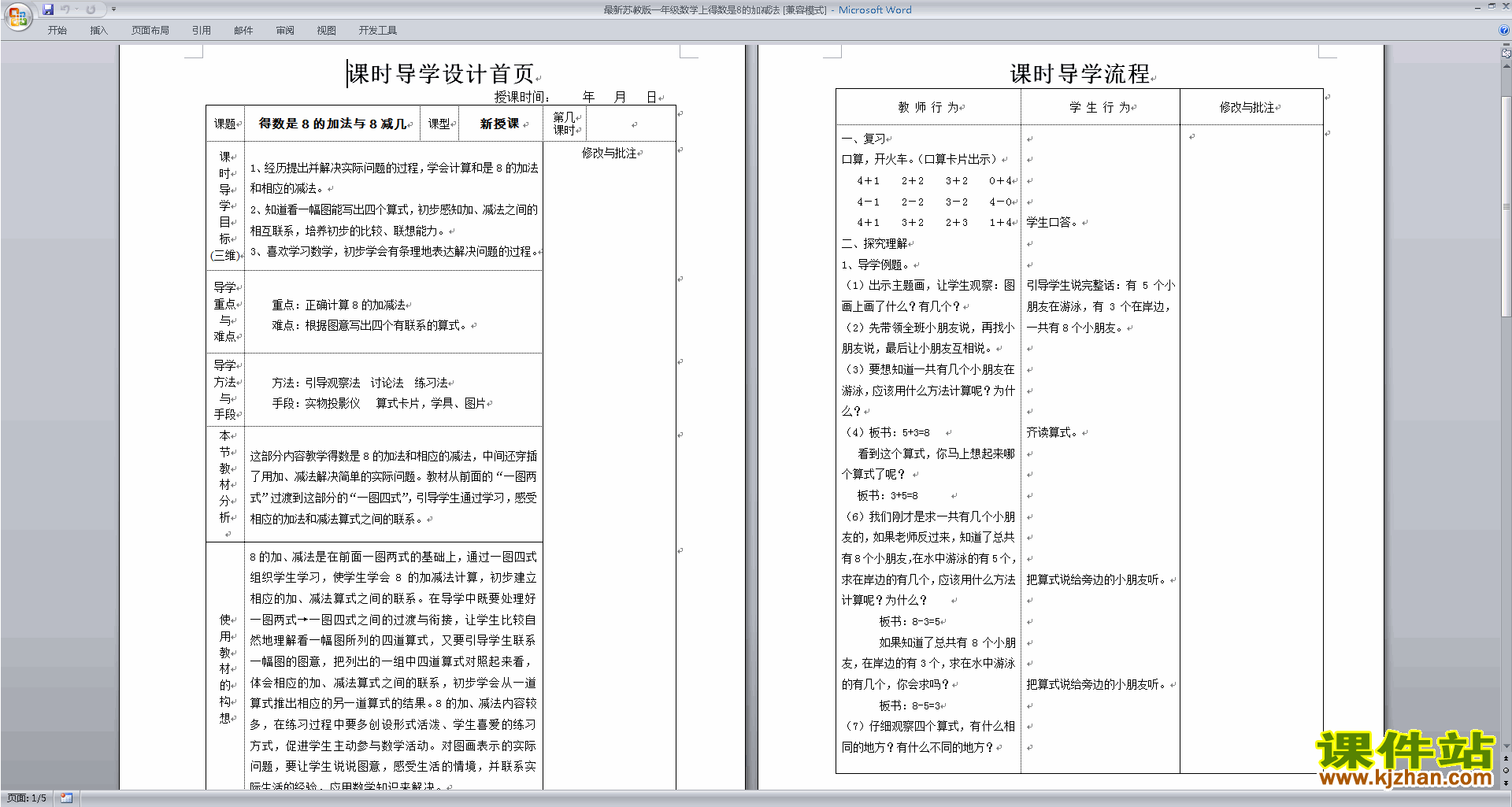Open the 页面布局 ribbon tab
The height and width of the screenshot is (807, 1512).
tap(150, 31)
